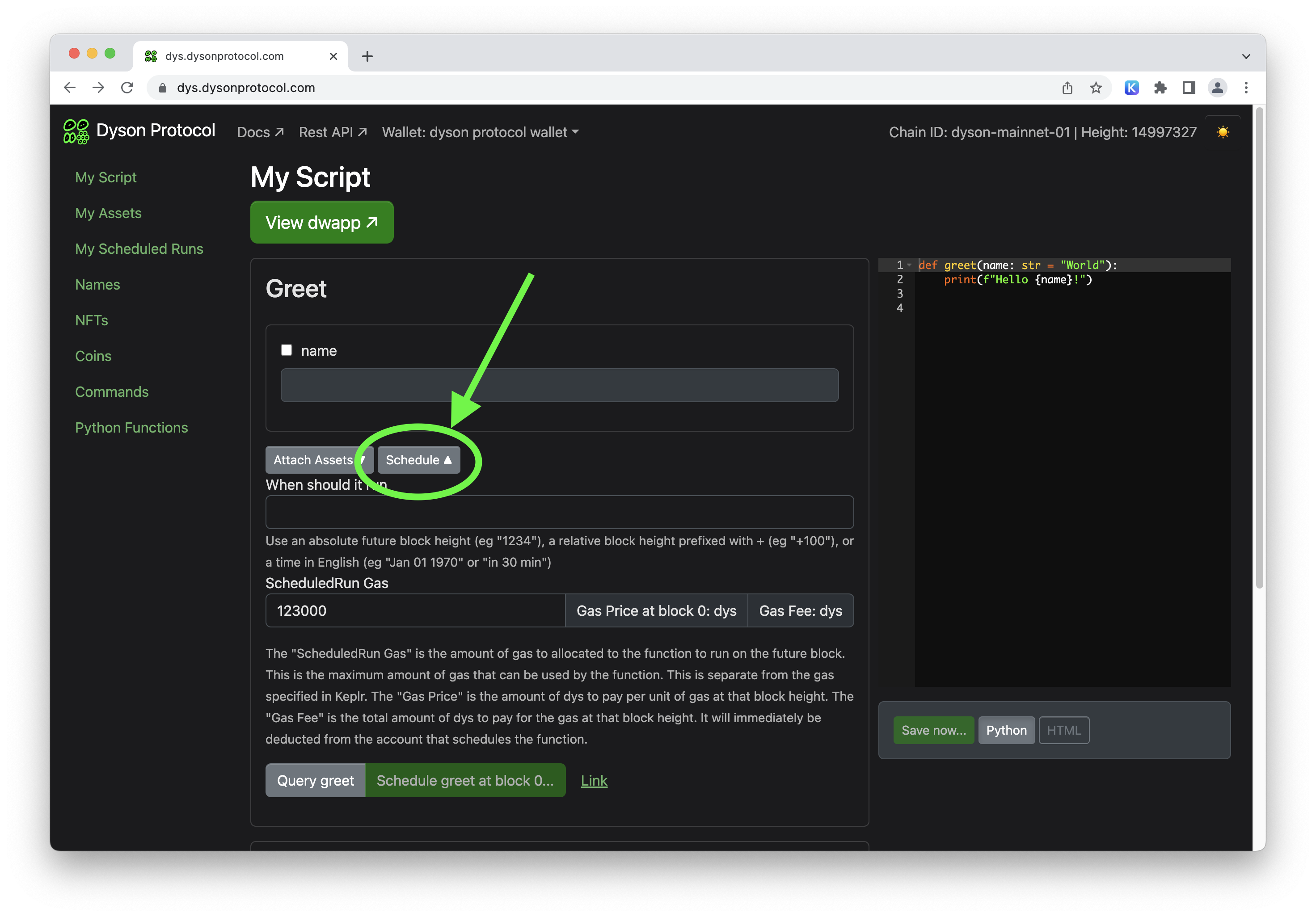Collapse code fold arrow on line 1
The image size is (1316, 917).
tap(910, 265)
